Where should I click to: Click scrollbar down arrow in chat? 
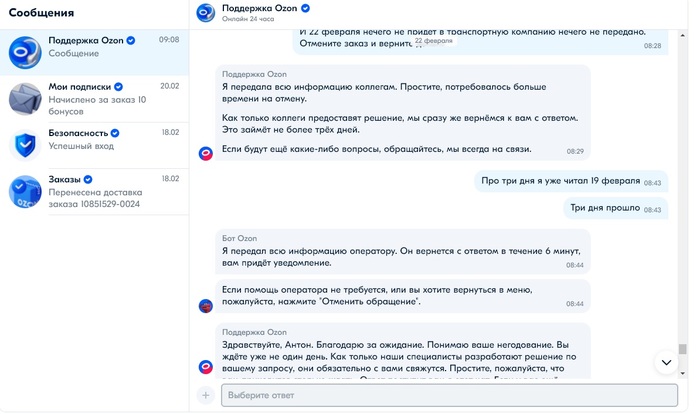point(683,373)
